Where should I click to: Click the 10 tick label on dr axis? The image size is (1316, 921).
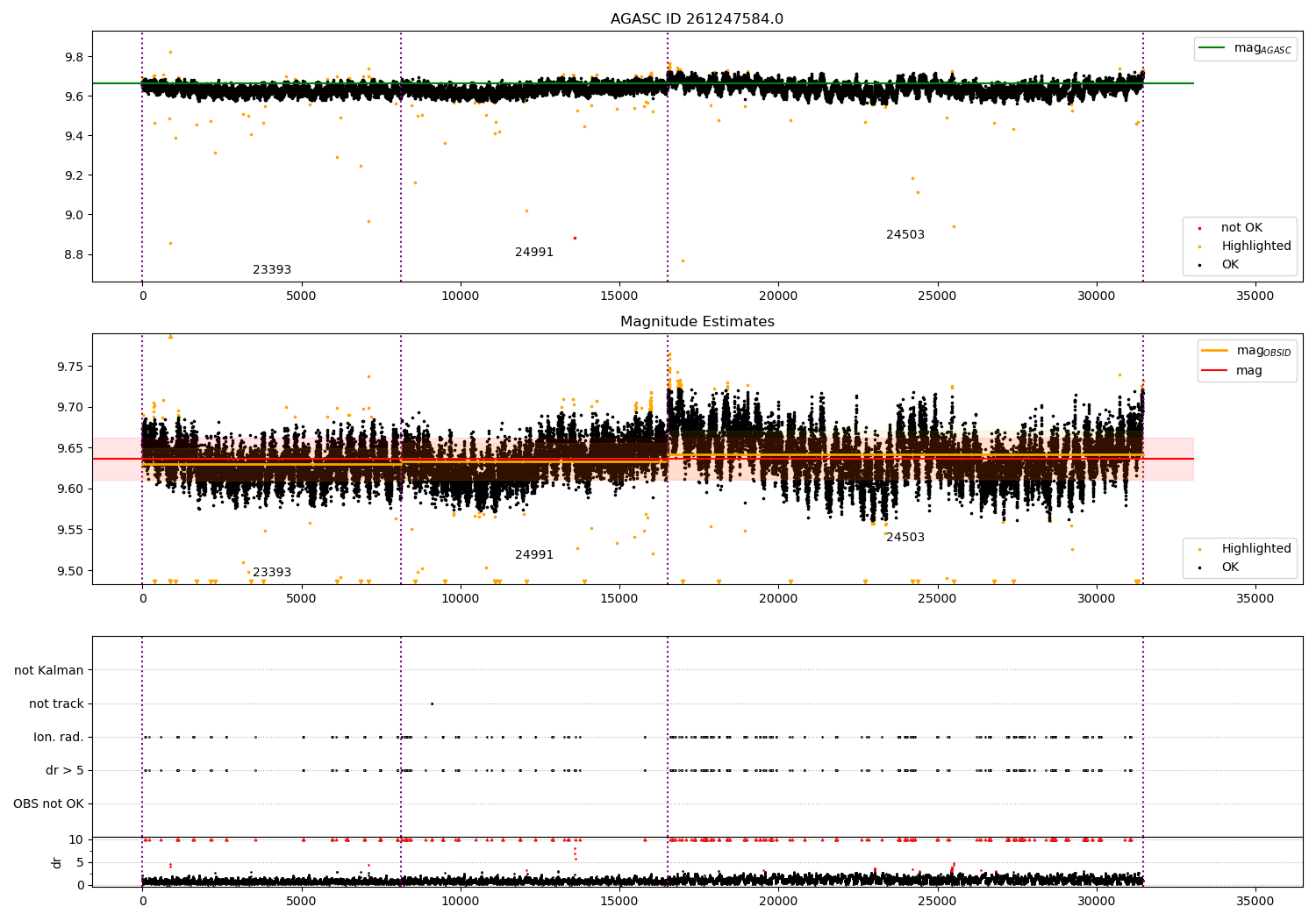click(76, 839)
